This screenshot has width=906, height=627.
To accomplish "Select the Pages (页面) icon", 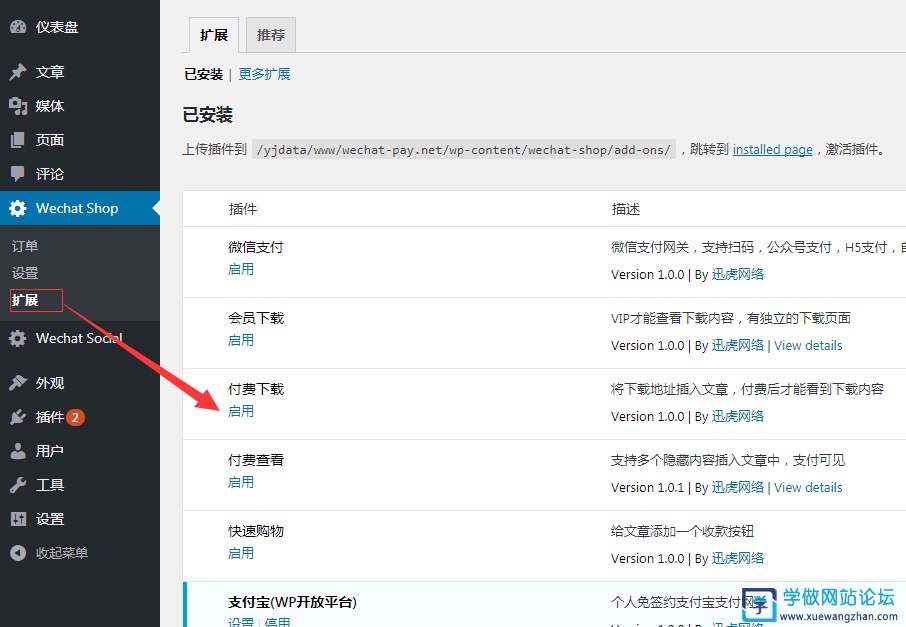I will click(x=18, y=140).
